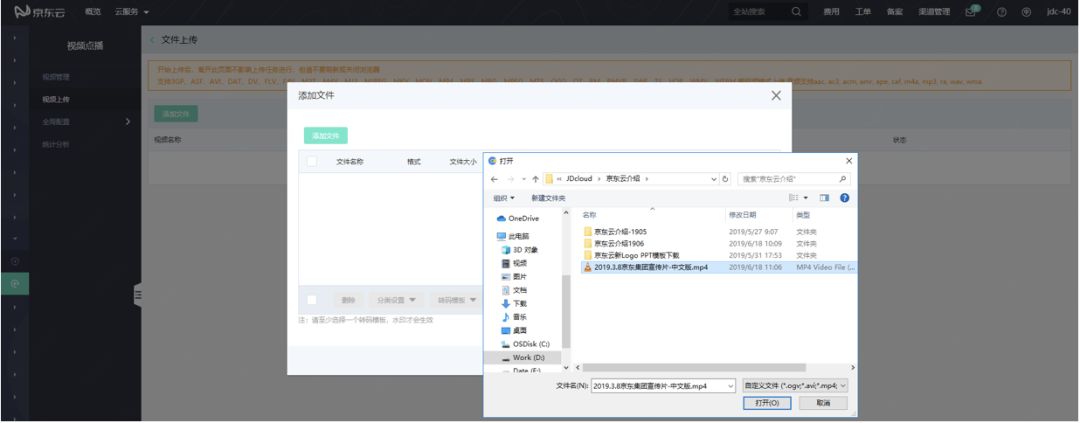1080x423 pixels.
Task: Click the Up one level arrow in file dialog
Action: [535, 178]
